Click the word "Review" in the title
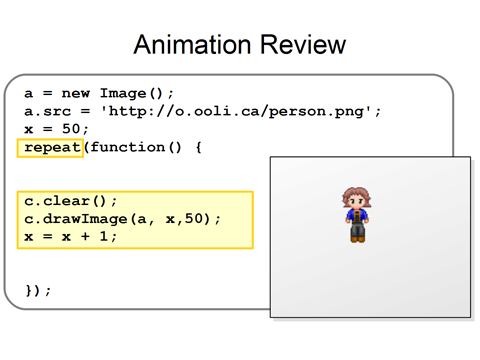Viewport: 480px width, 360px height. [303, 44]
